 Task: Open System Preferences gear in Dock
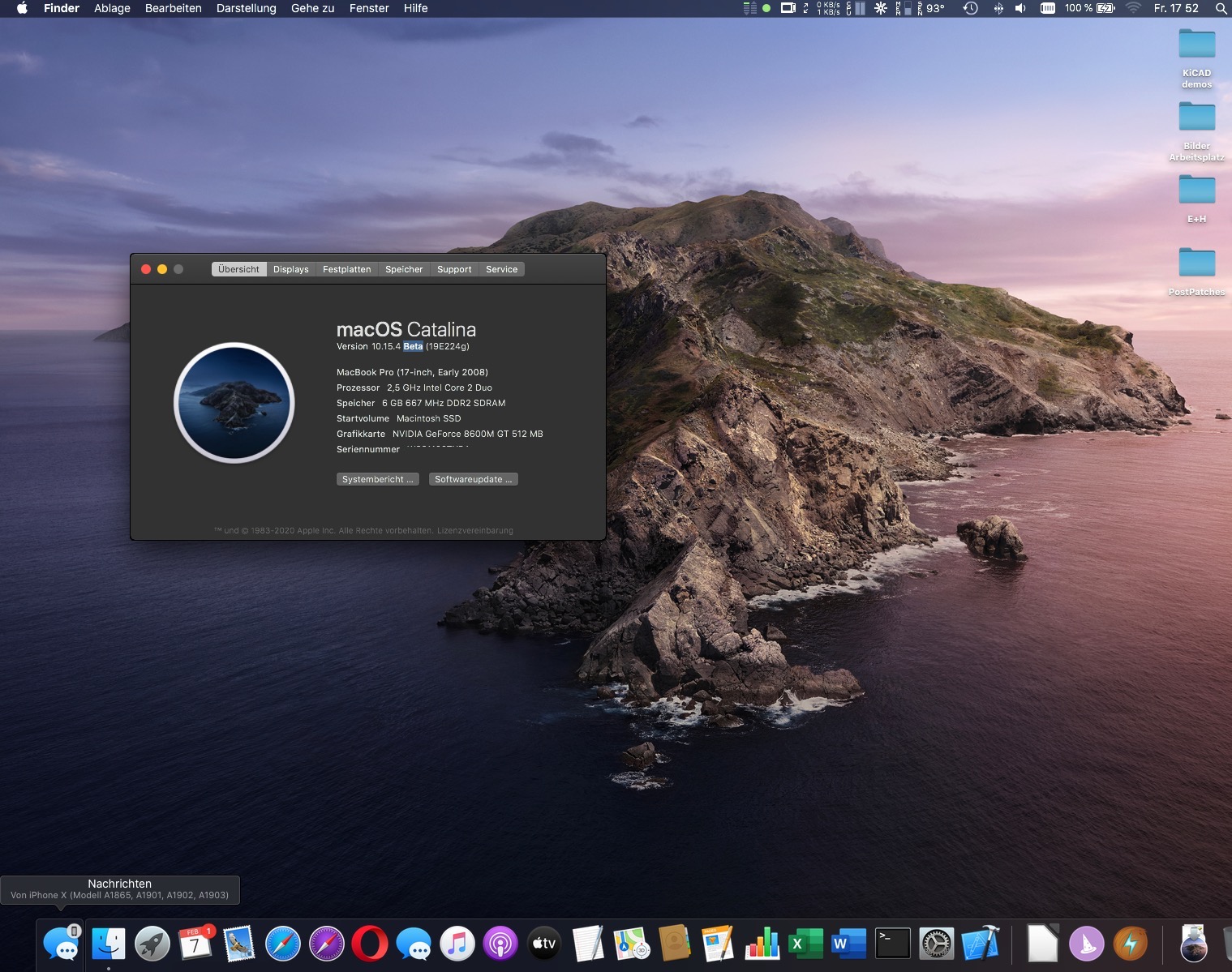click(936, 944)
